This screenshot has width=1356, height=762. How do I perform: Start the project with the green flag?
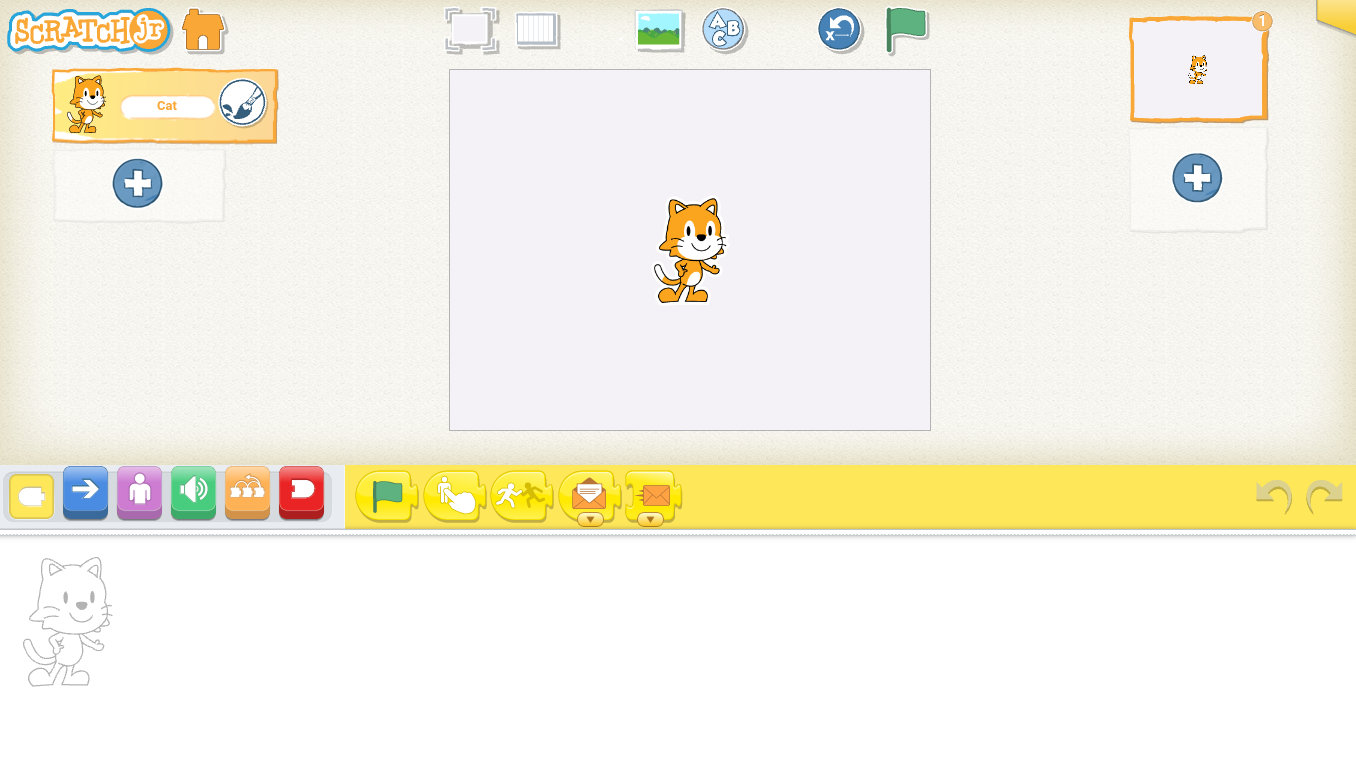(906, 31)
